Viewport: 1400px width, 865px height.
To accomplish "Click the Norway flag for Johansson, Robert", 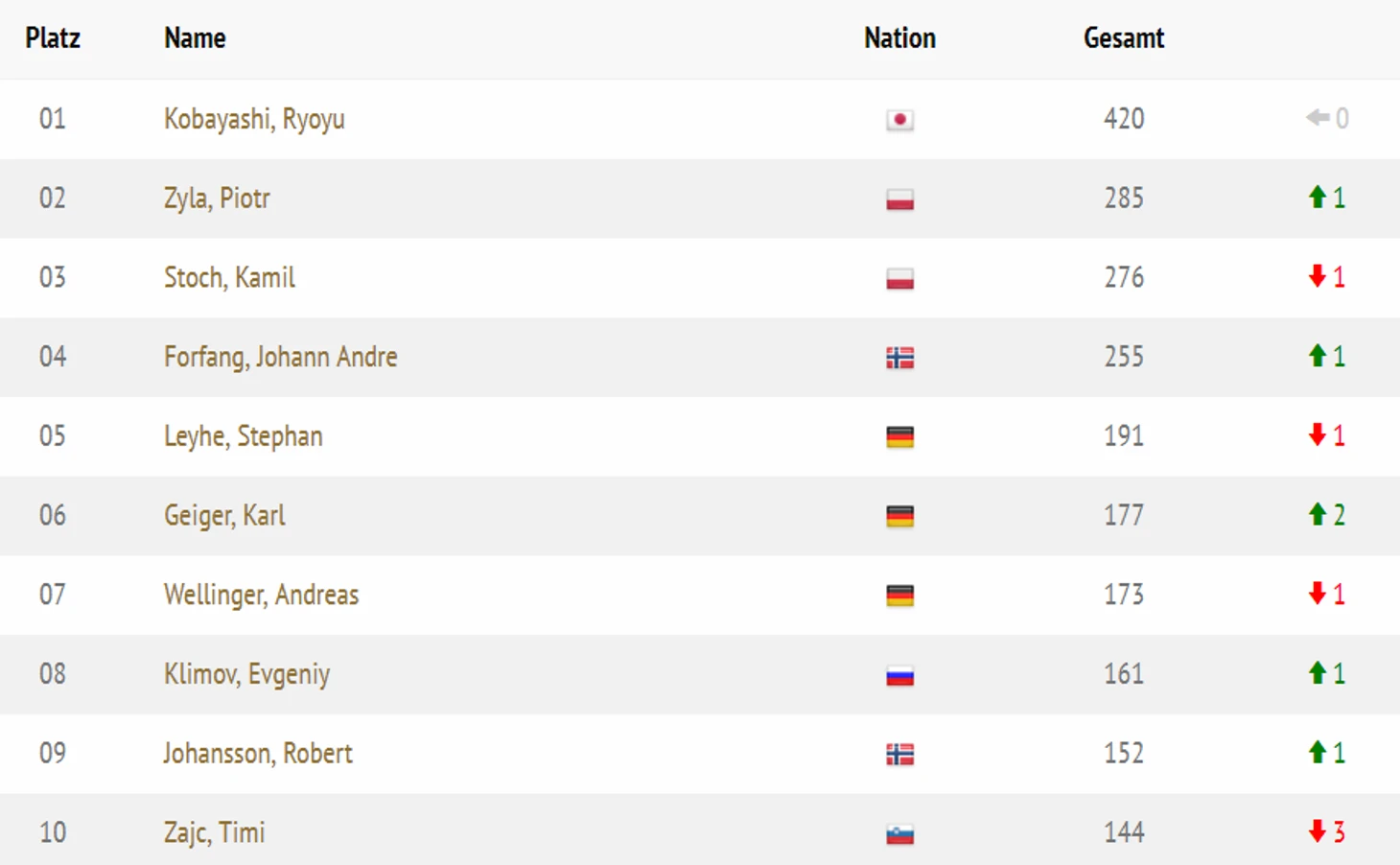I will coord(899,755).
